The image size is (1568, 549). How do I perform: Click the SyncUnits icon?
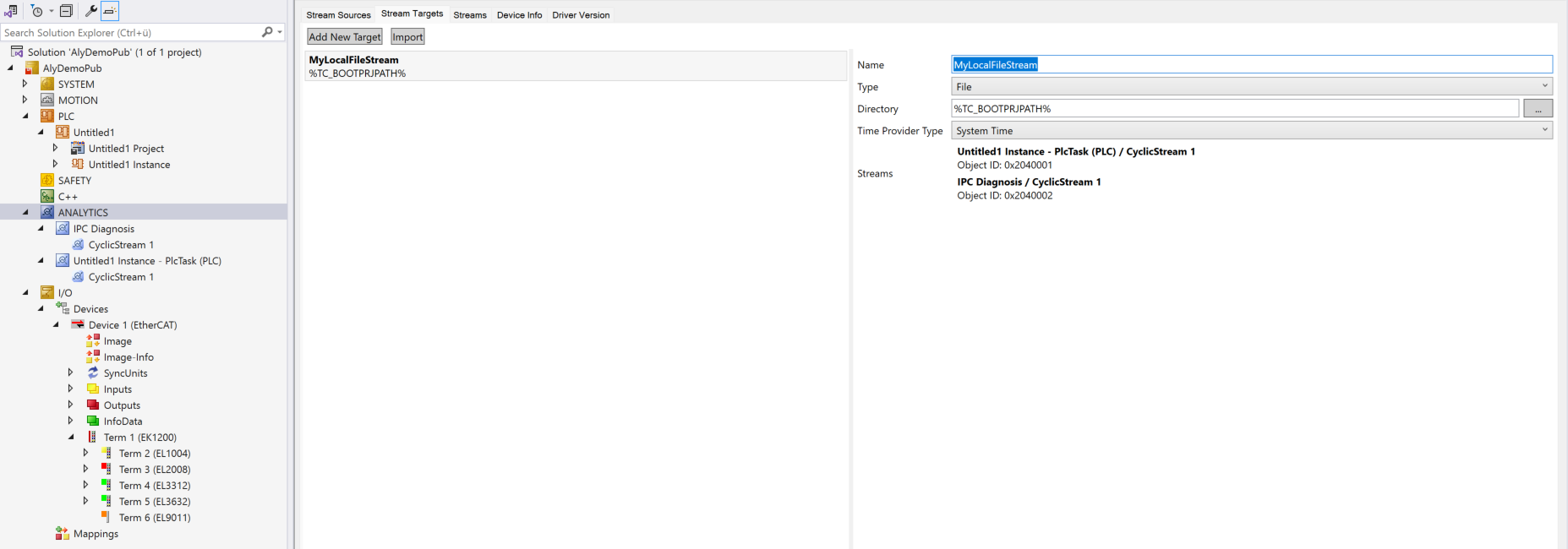click(x=93, y=373)
